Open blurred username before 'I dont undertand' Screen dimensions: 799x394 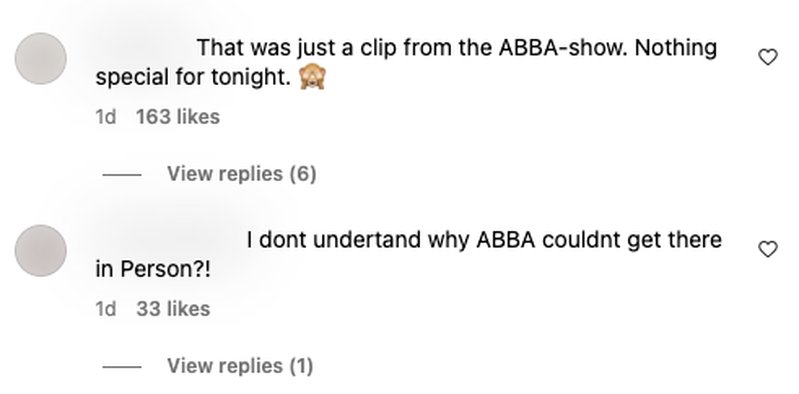point(168,240)
